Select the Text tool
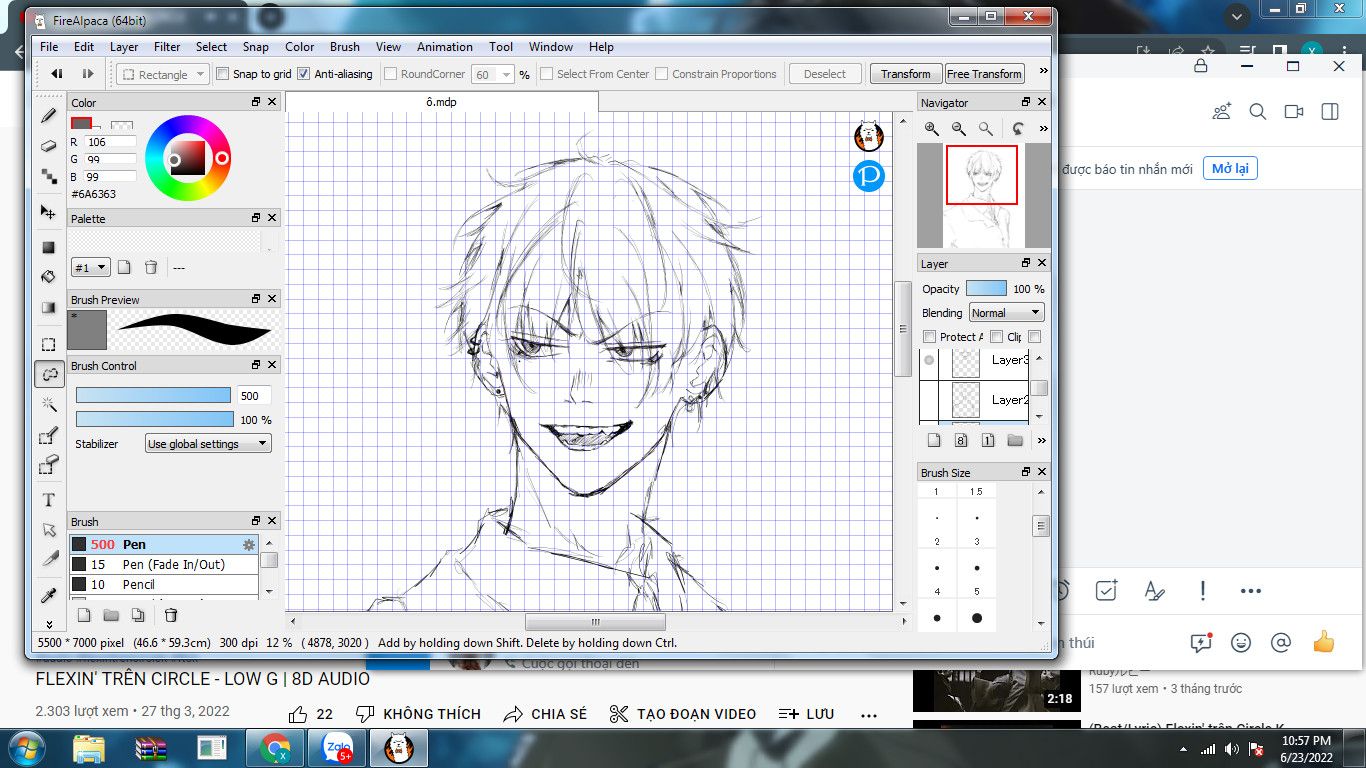This screenshot has height=768, width=1366. point(48,499)
